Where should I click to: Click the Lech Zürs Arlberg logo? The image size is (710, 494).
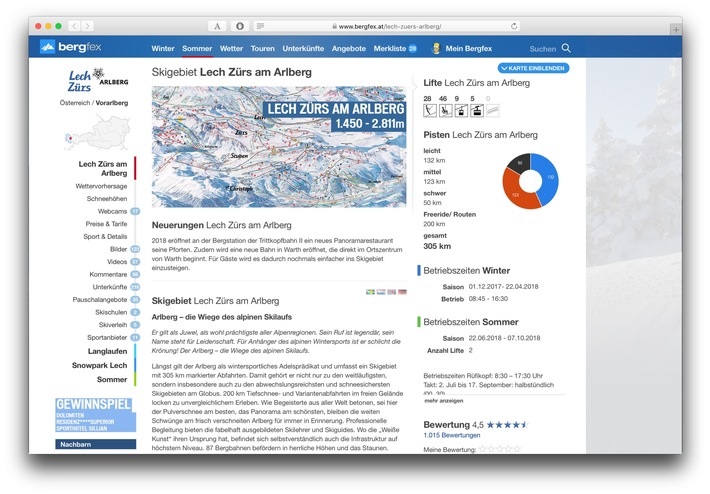click(x=97, y=79)
